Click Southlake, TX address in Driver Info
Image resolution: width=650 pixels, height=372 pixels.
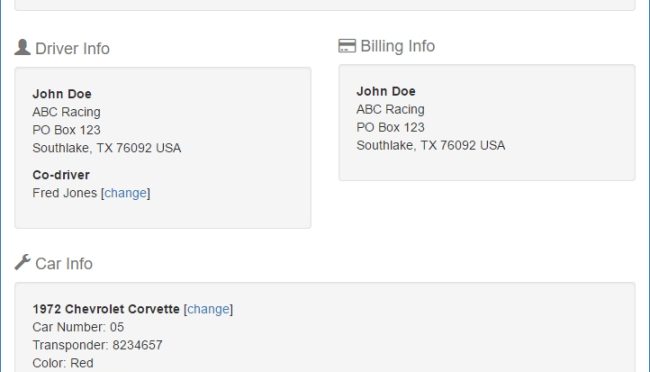click(x=107, y=148)
